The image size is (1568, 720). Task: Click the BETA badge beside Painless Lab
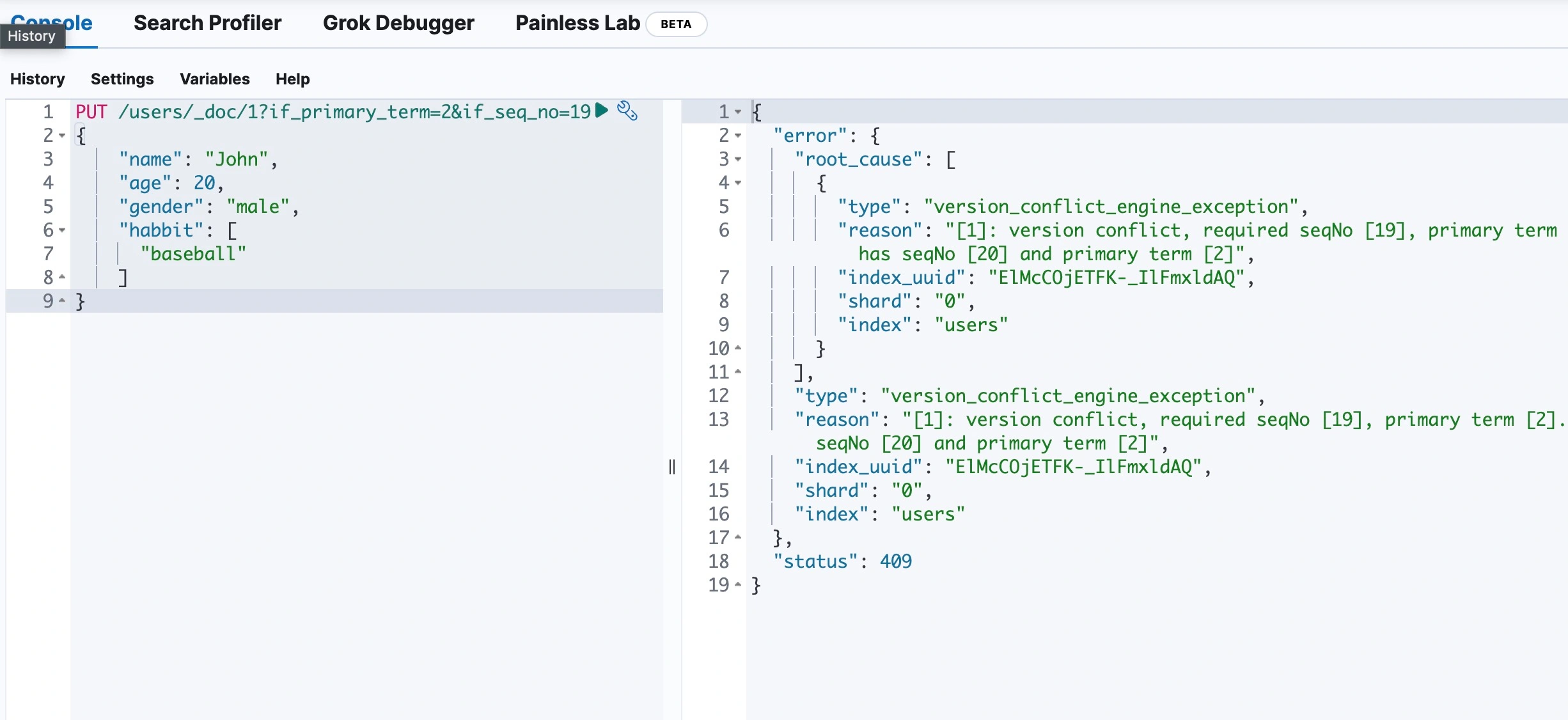click(x=676, y=24)
